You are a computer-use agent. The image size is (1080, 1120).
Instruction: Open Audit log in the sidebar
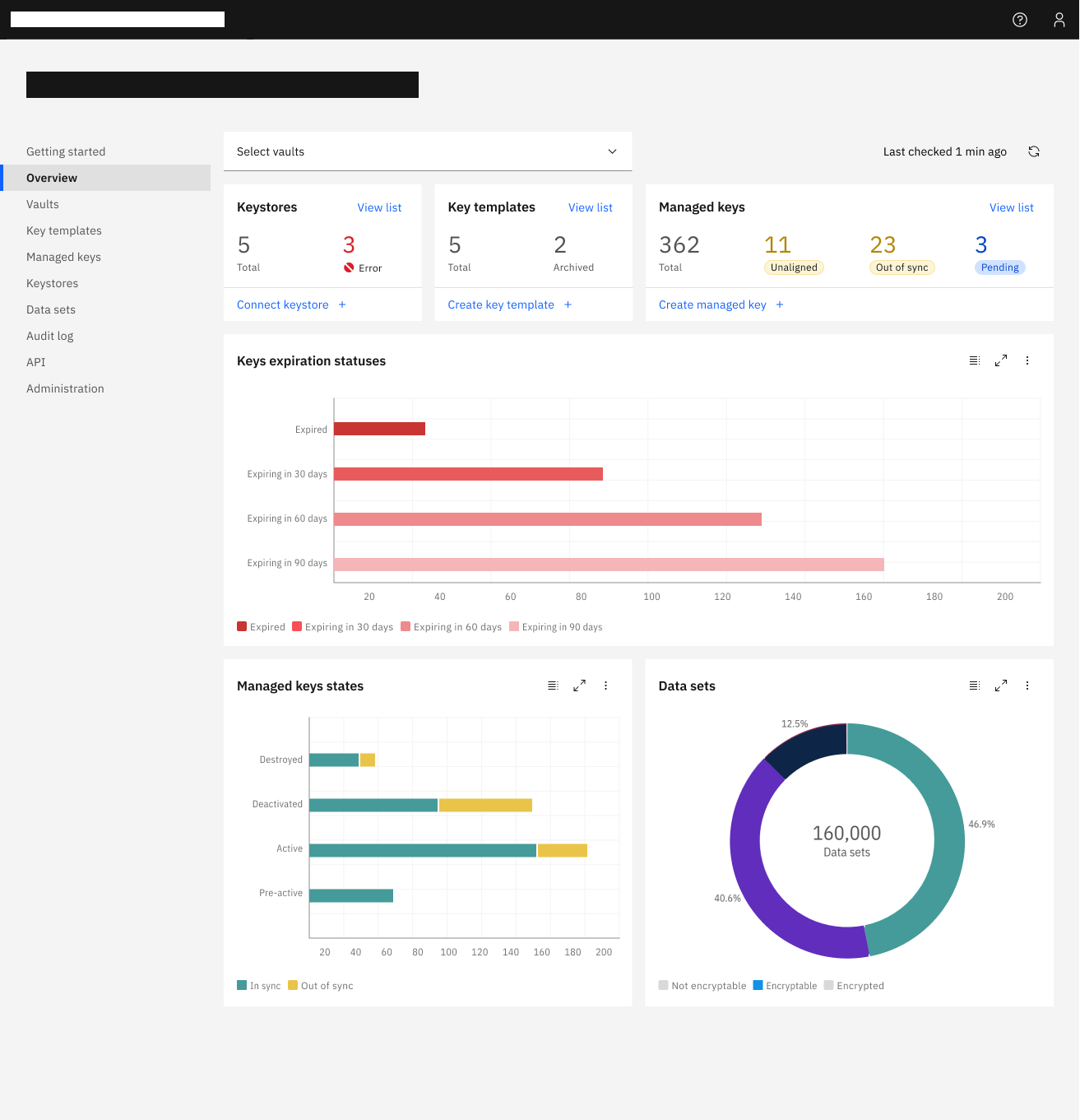coord(49,336)
